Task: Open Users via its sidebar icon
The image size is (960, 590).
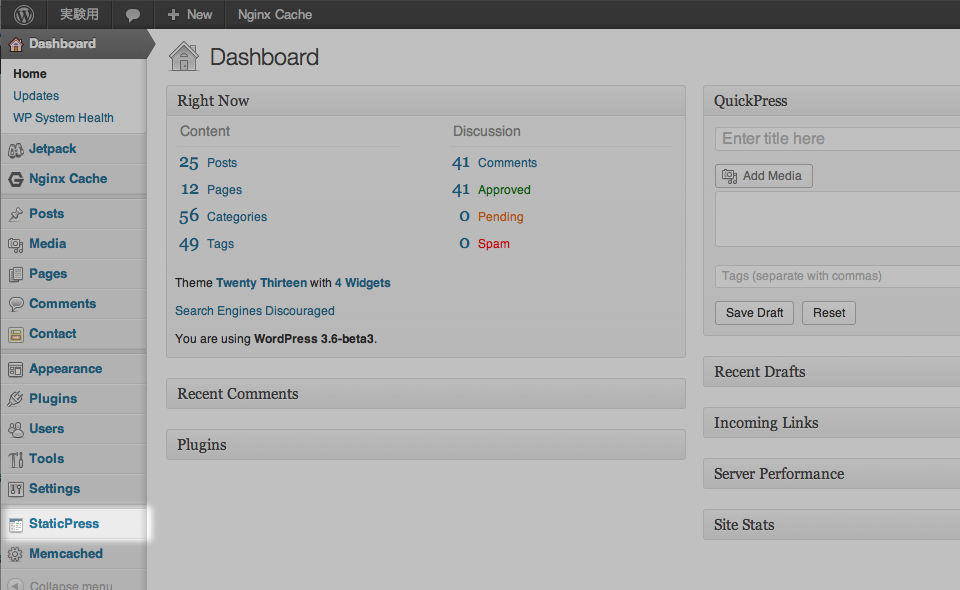Action: coord(17,429)
